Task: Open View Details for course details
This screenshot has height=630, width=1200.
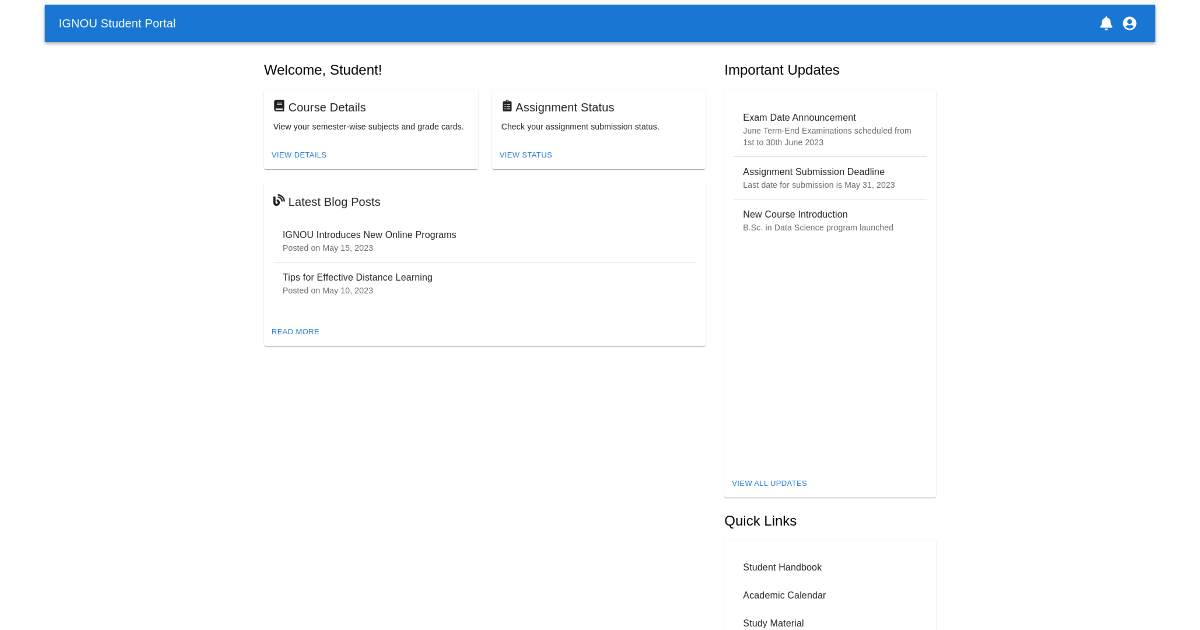Action: pos(299,155)
